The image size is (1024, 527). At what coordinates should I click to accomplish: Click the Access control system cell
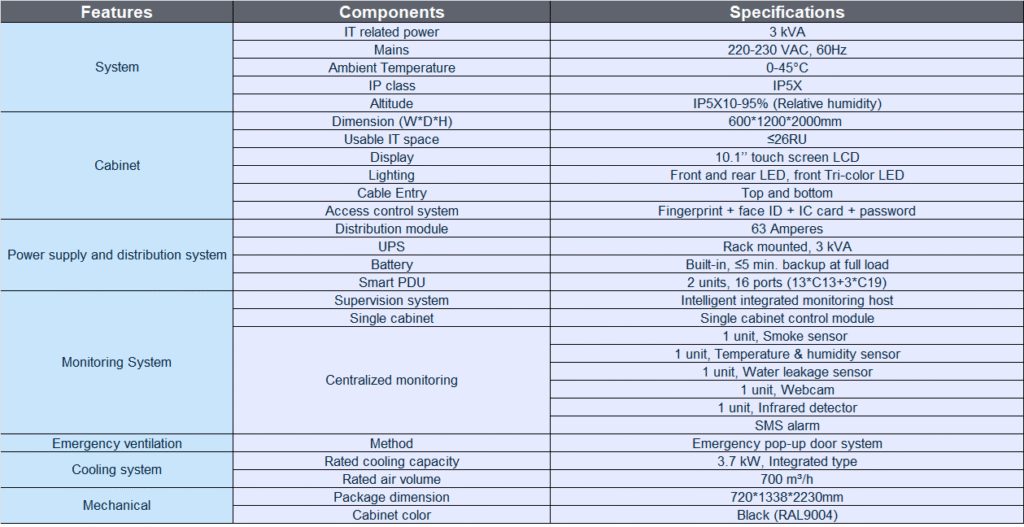click(391, 211)
